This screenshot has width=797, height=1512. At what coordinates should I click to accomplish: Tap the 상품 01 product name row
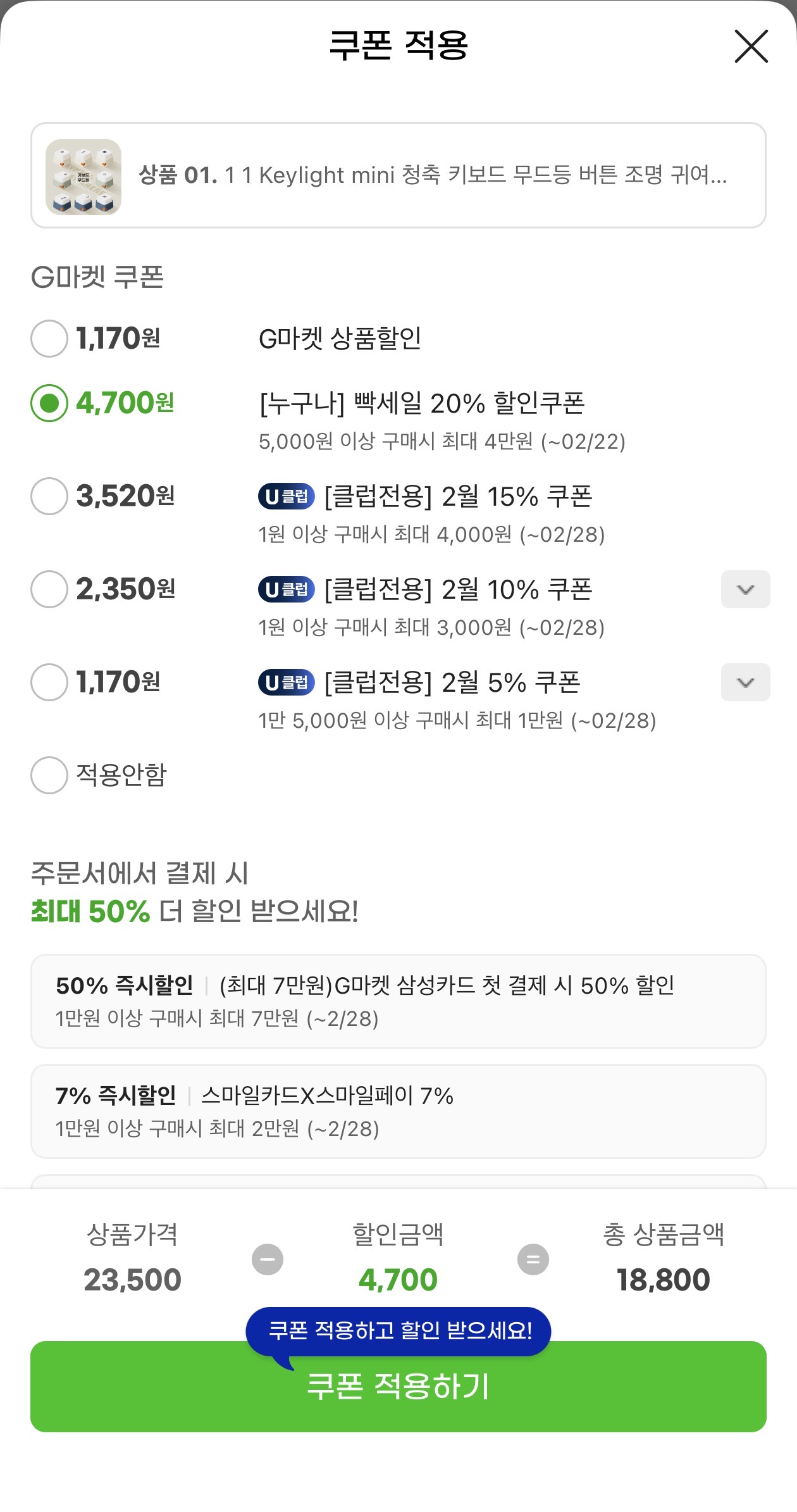click(433, 175)
